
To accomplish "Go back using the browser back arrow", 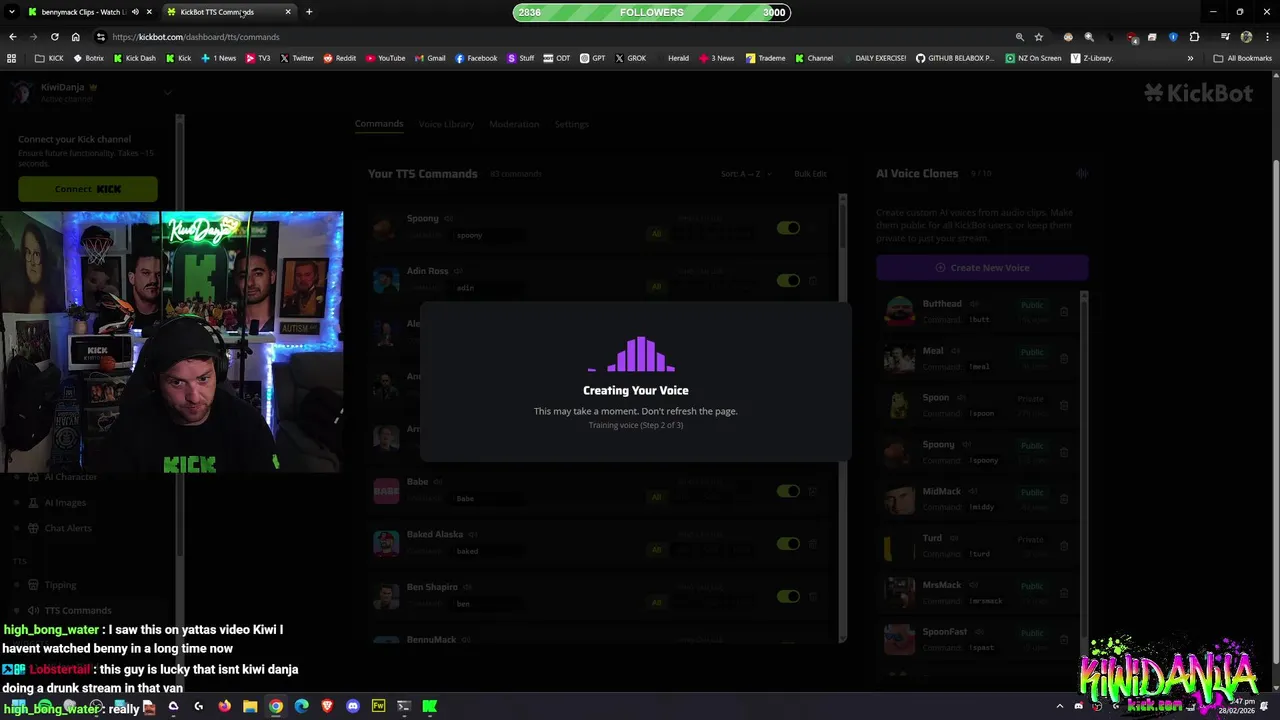I will (12, 37).
